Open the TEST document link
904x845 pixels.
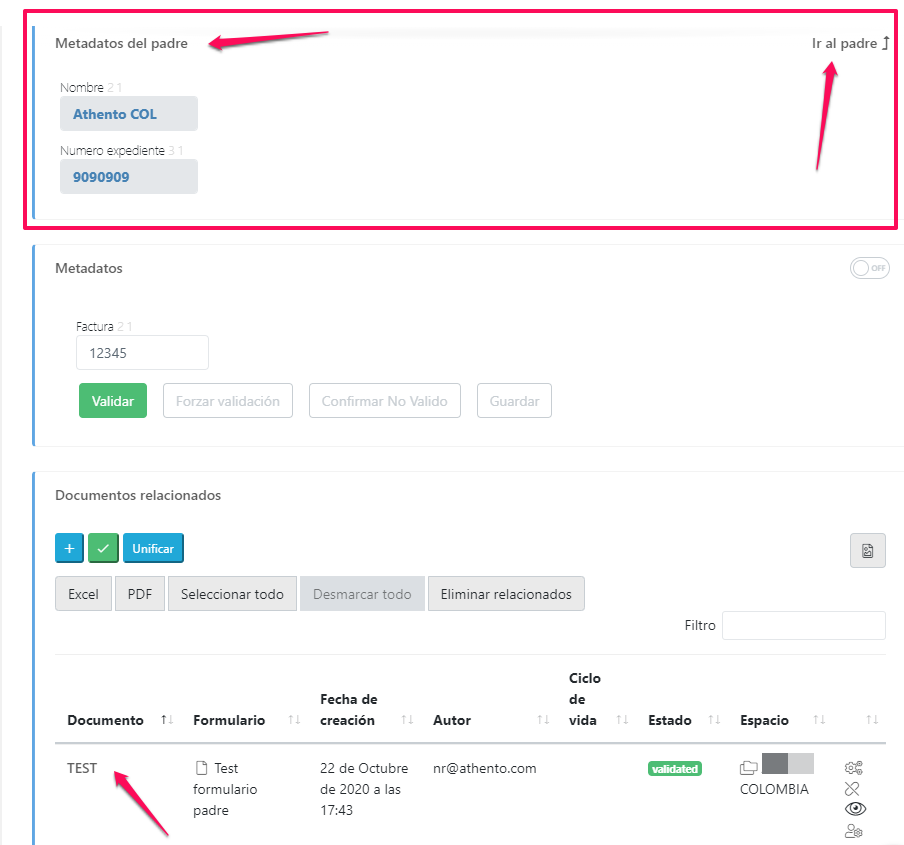[82, 768]
